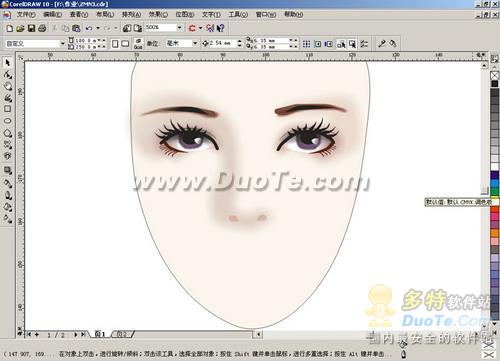Select the Pick (arrow) tool
The image size is (500, 361).
[x=7, y=63]
